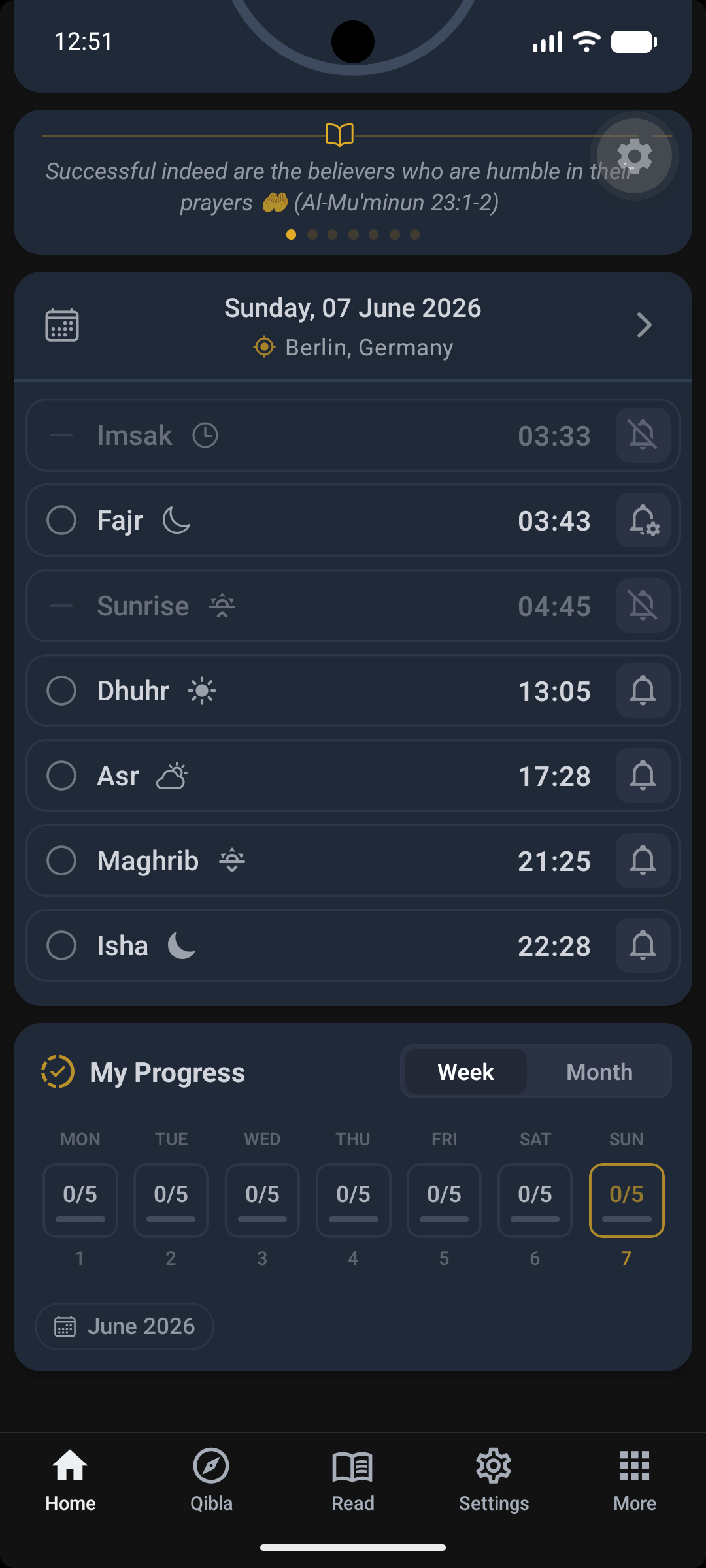Tap the Imsak muted bell icon
Image resolution: width=706 pixels, height=1568 pixels.
point(643,436)
